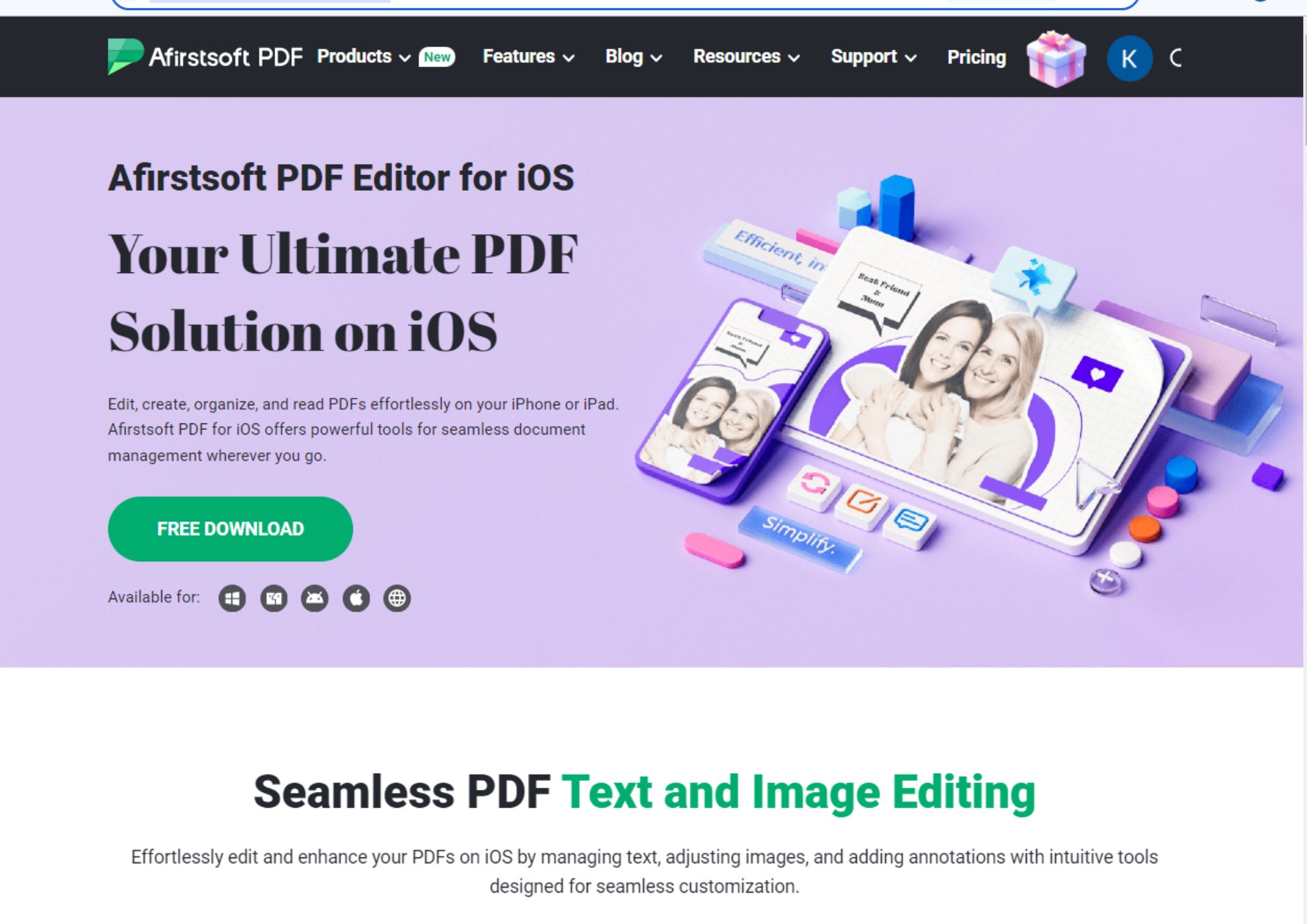Click FREE DOWNLOAD button

[230, 528]
